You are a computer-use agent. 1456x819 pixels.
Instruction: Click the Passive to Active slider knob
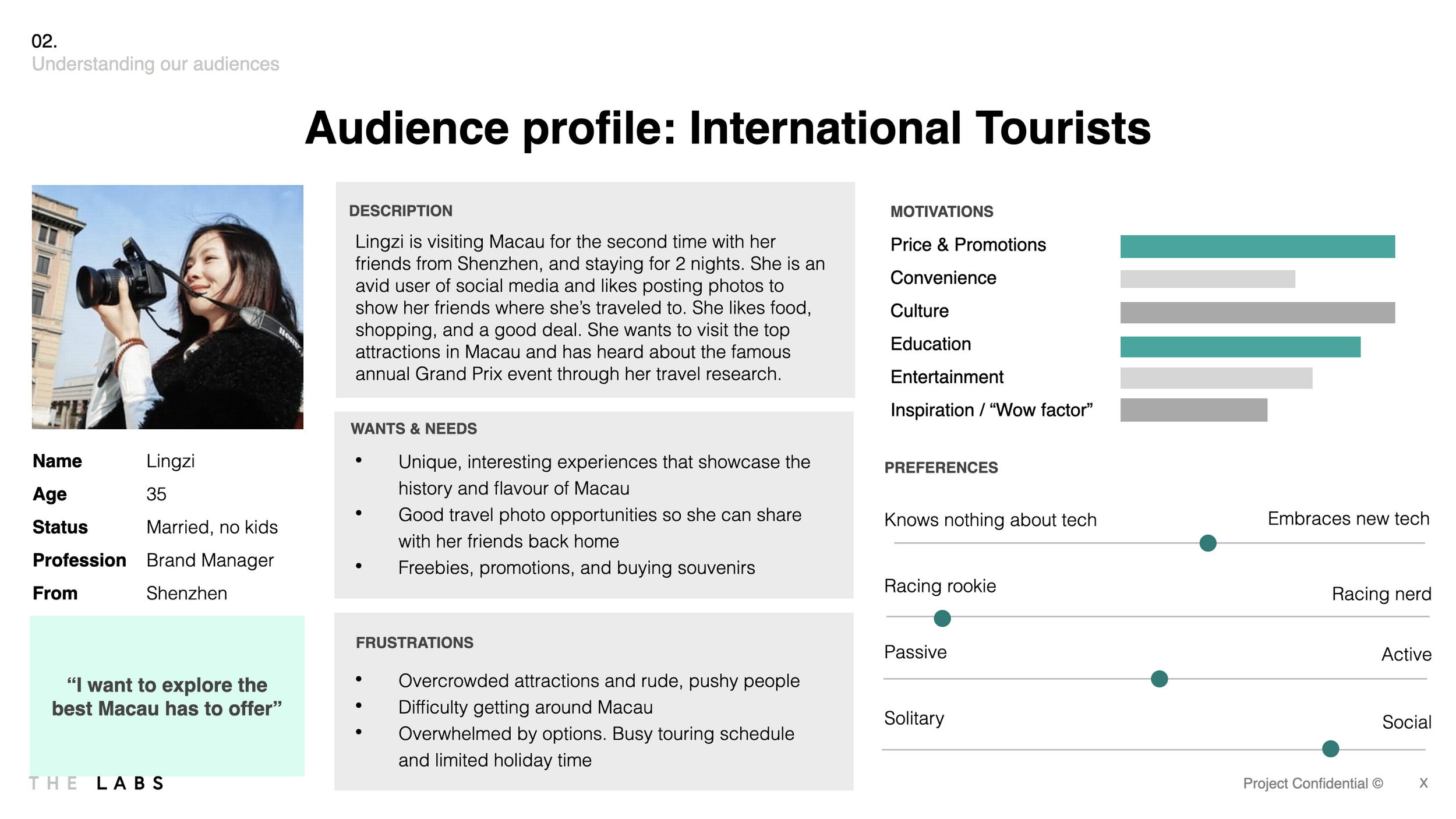(x=1159, y=679)
